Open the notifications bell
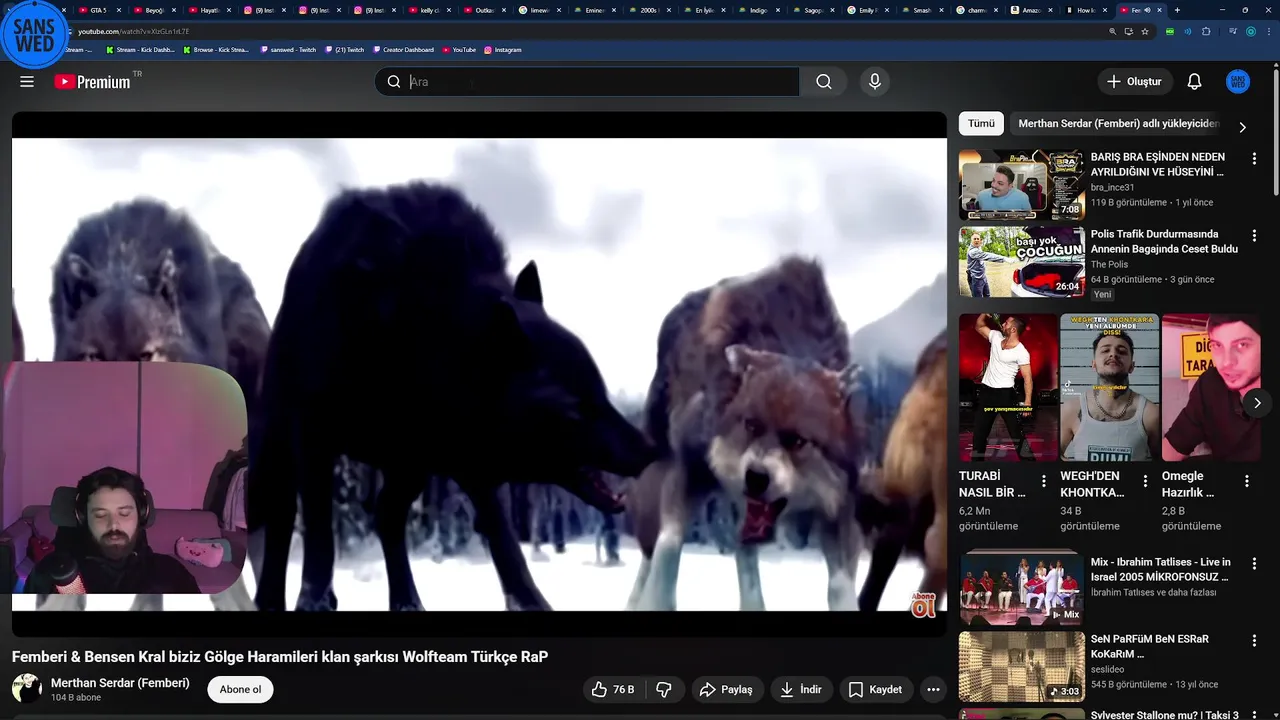Viewport: 1280px width, 720px height. pos(1194,82)
